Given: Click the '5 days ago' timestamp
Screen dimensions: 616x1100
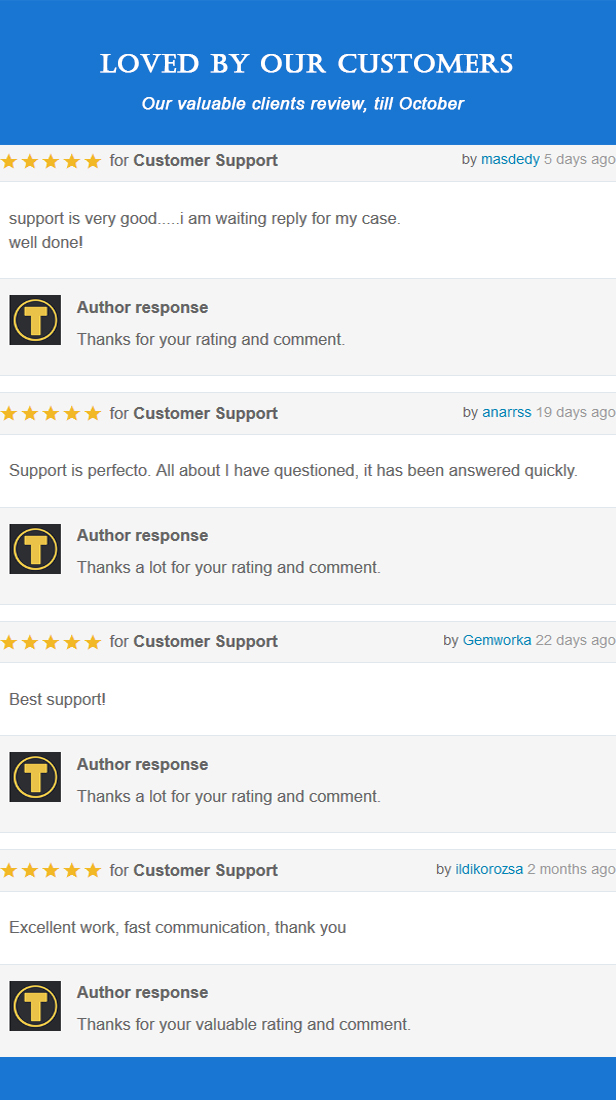Looking at the screenshot, I should click(x=580, y=160).
